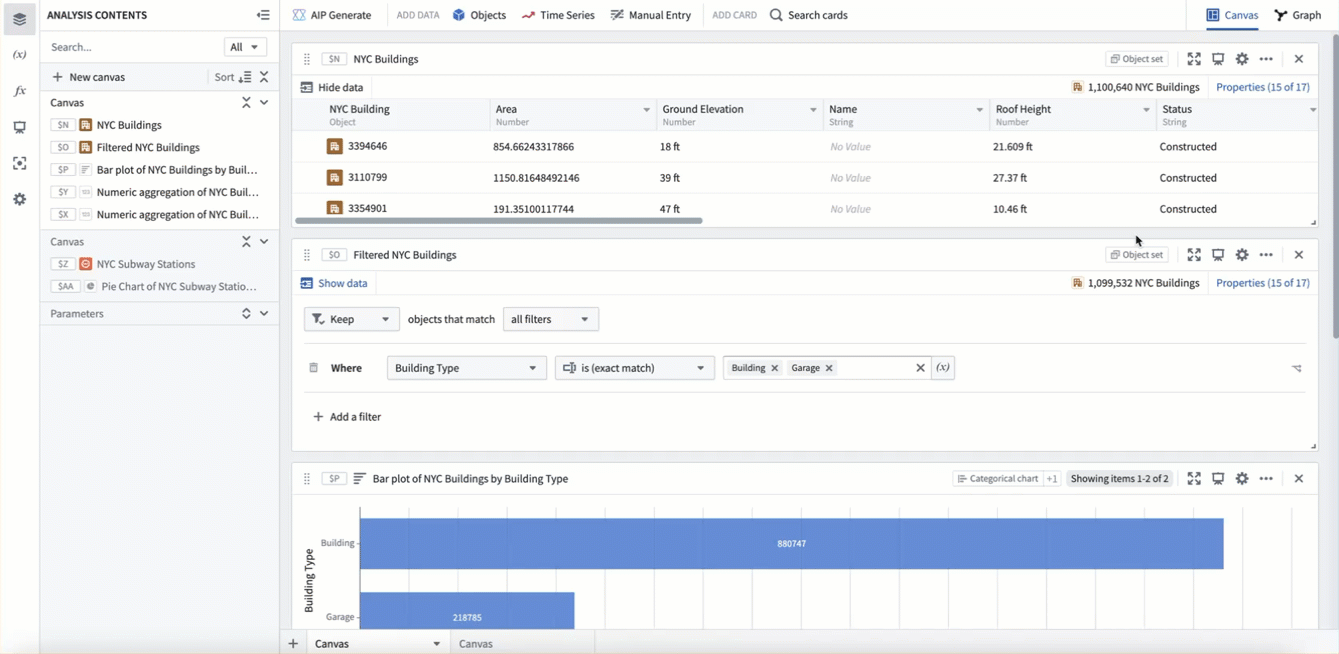Viewport: 1339px width, 654px height.
Task: Hide data in NYC Buildings card
Action: pyautogui.click(x=332, y=87)
